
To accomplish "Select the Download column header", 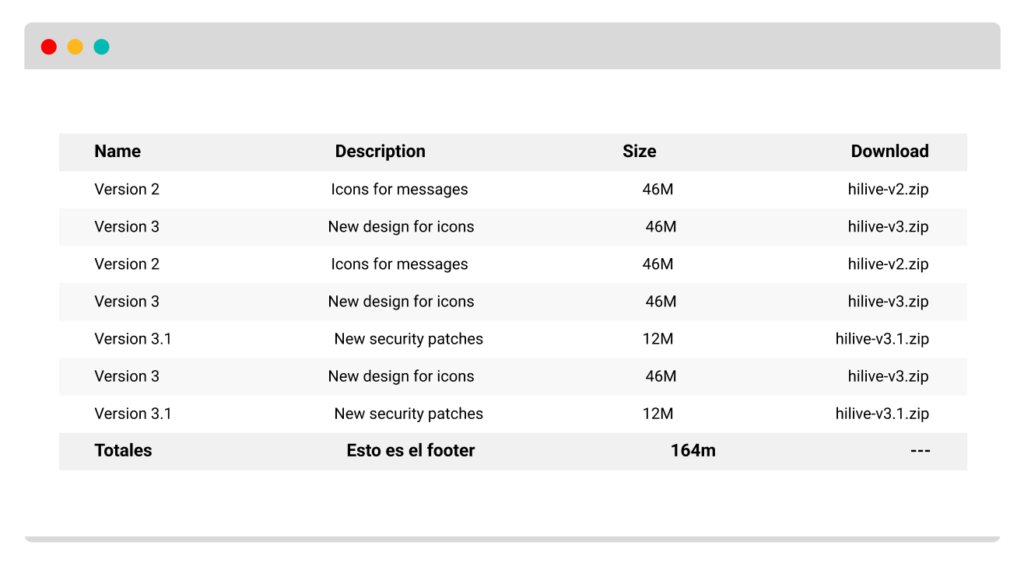I will pos(889,151).
